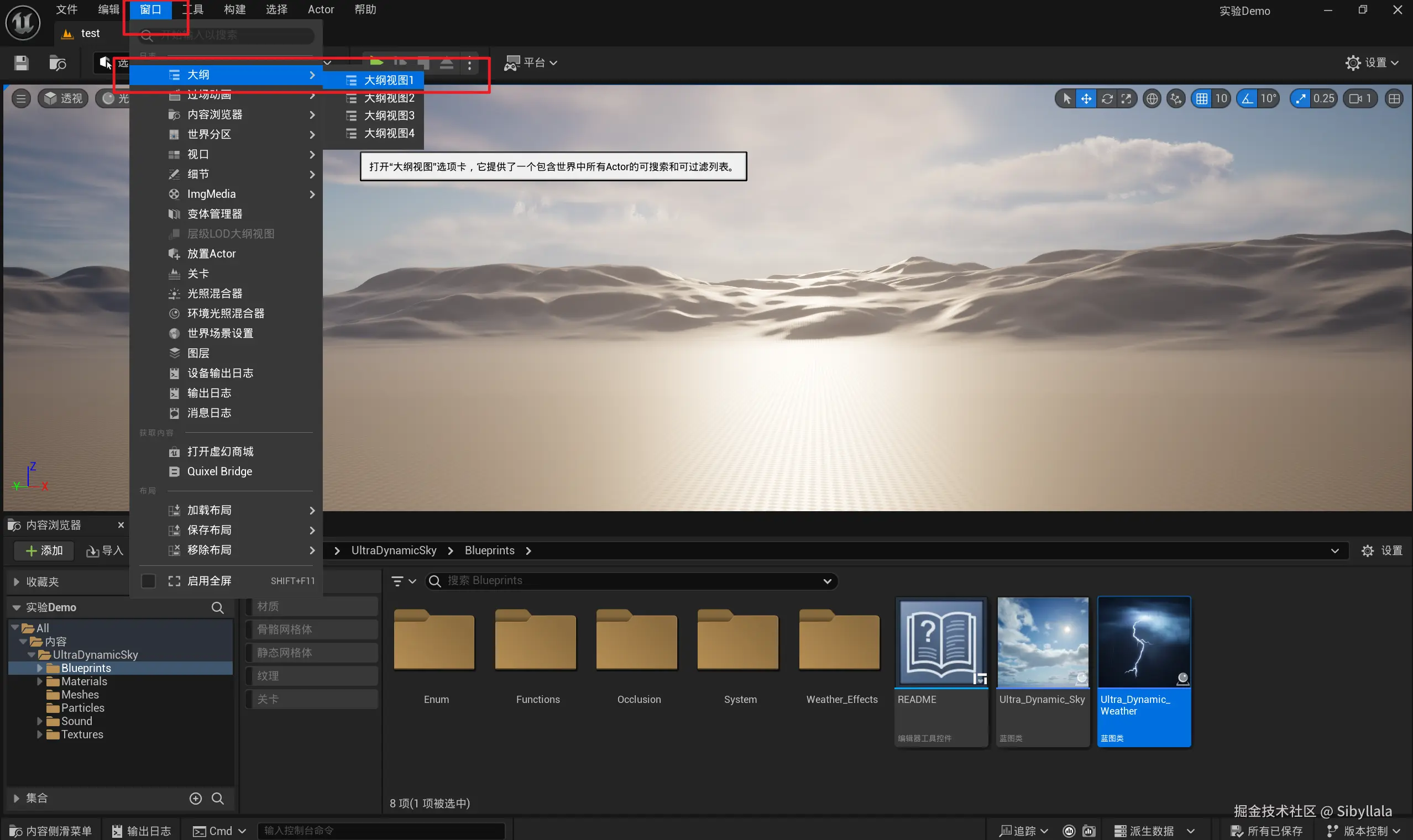Open the 平台 platforms dropdown
The height and width of the screenshot is (840, 1413).
pos(531,63)
